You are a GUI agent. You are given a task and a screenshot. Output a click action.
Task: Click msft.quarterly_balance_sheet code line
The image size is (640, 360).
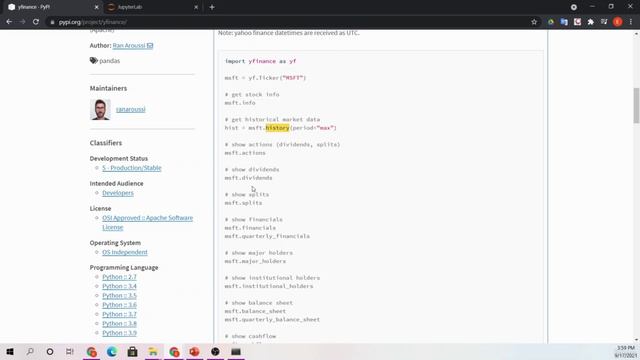coord(272,320)
